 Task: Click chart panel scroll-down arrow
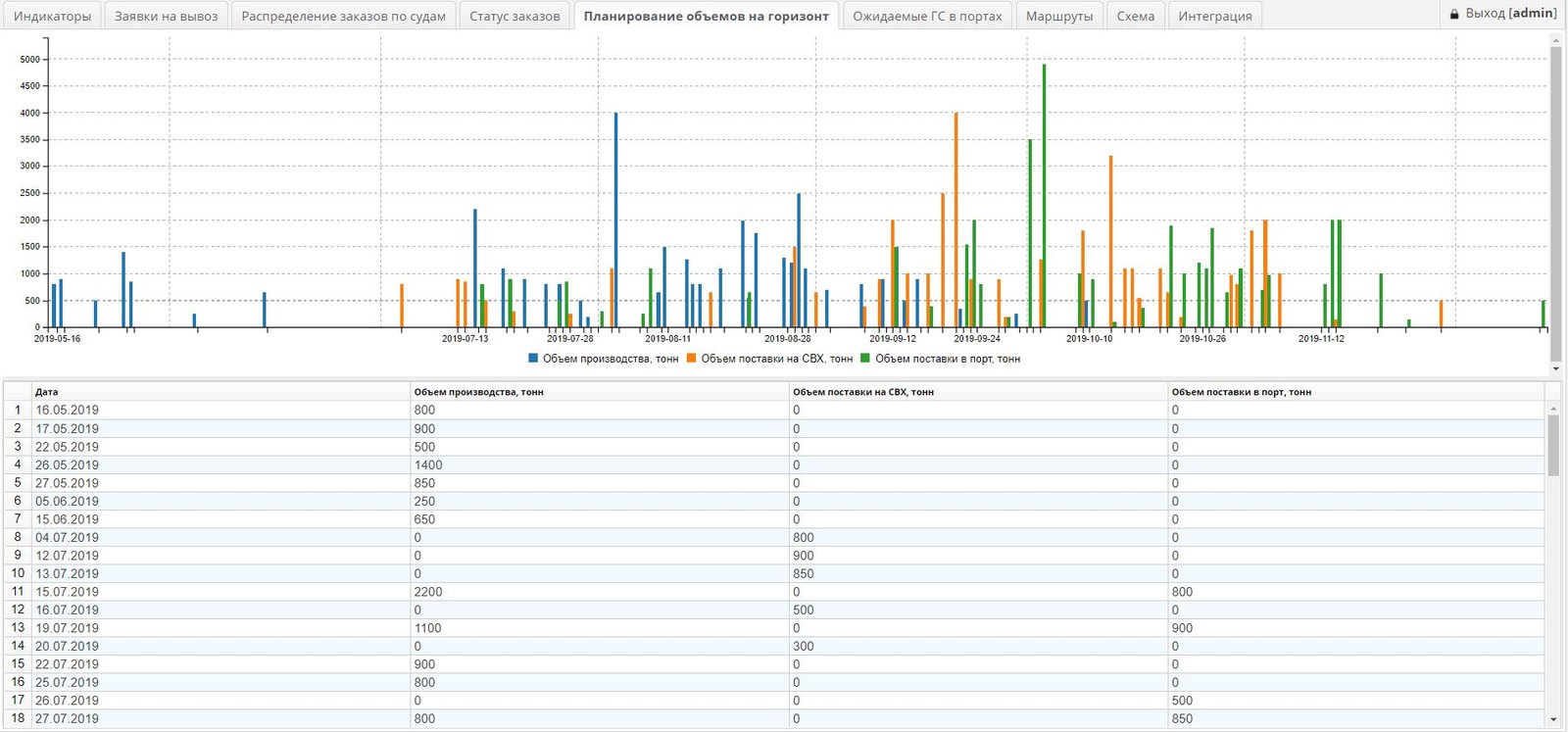1555,368
